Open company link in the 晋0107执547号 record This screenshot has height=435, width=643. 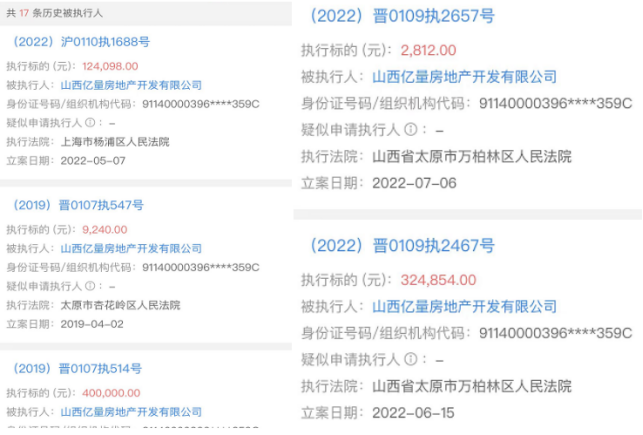point(131,248)
